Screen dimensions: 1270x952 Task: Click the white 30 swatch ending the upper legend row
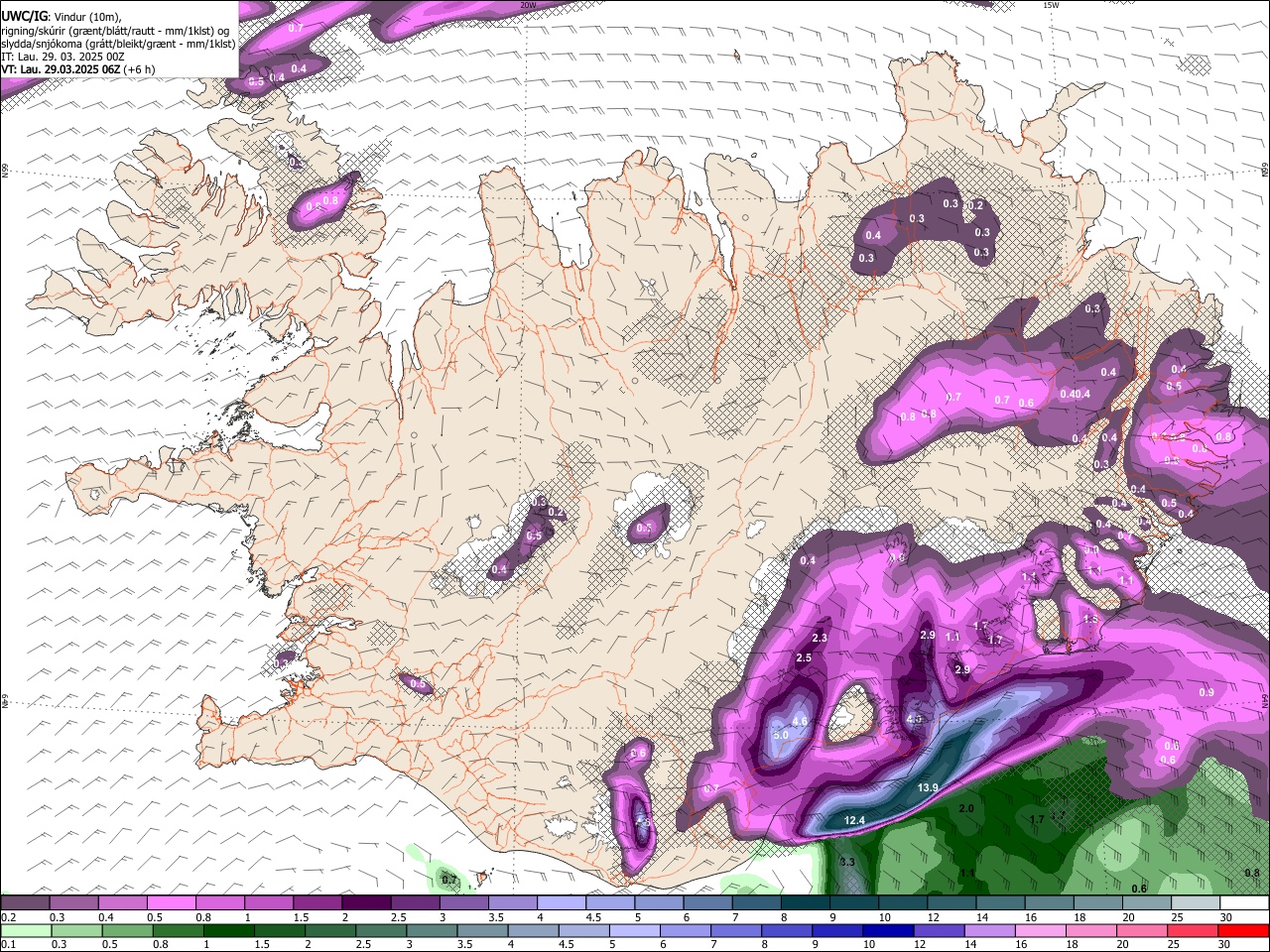(1244, 903)
